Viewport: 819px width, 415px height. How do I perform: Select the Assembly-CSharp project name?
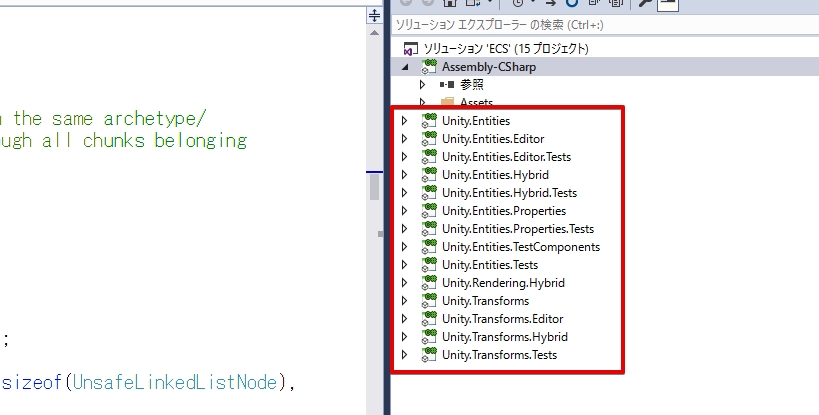click(489, 67)
